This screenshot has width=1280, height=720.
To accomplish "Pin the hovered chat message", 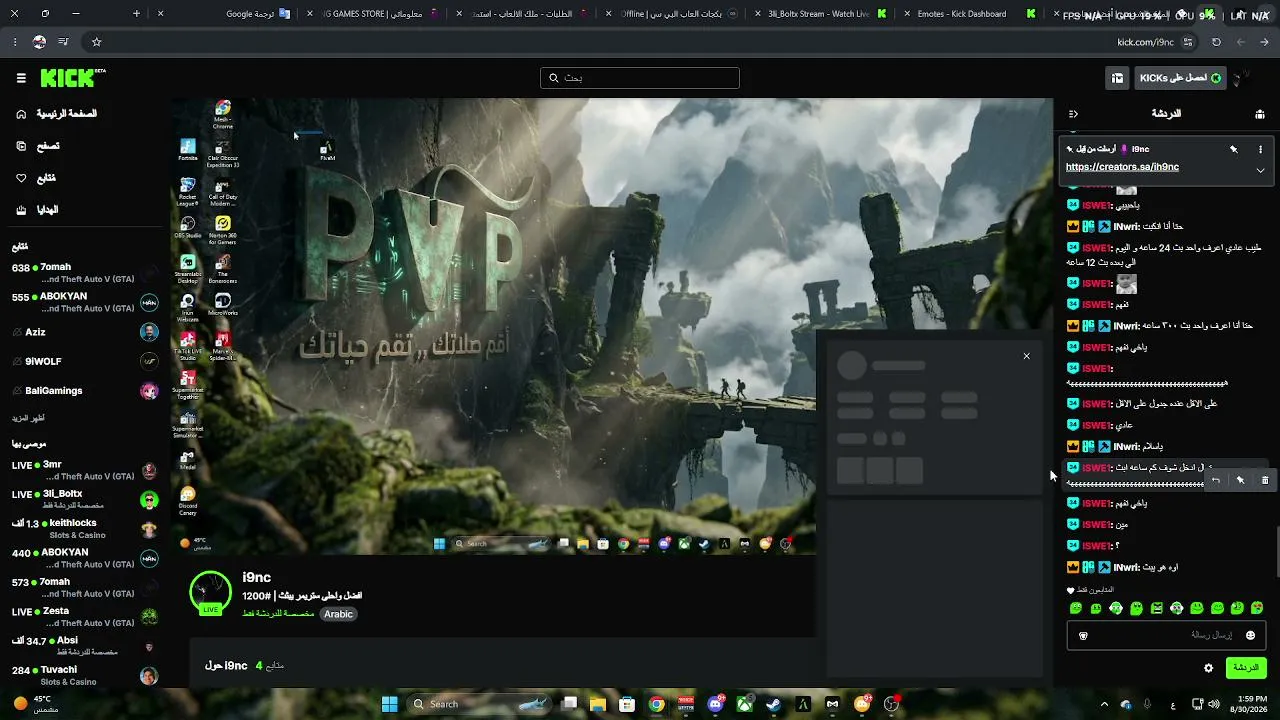I will click(x=1240, y=480).
